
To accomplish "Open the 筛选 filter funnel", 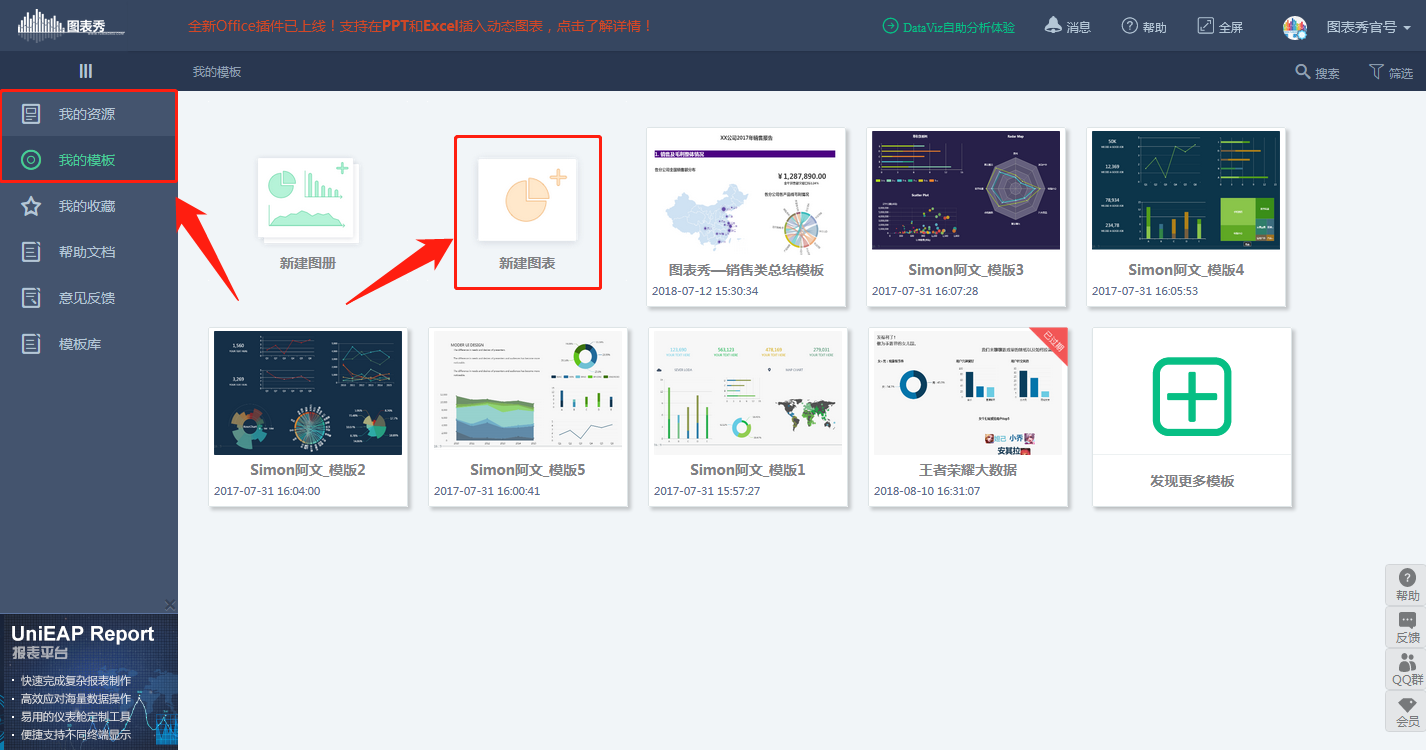I will (x=1390, y=72).
